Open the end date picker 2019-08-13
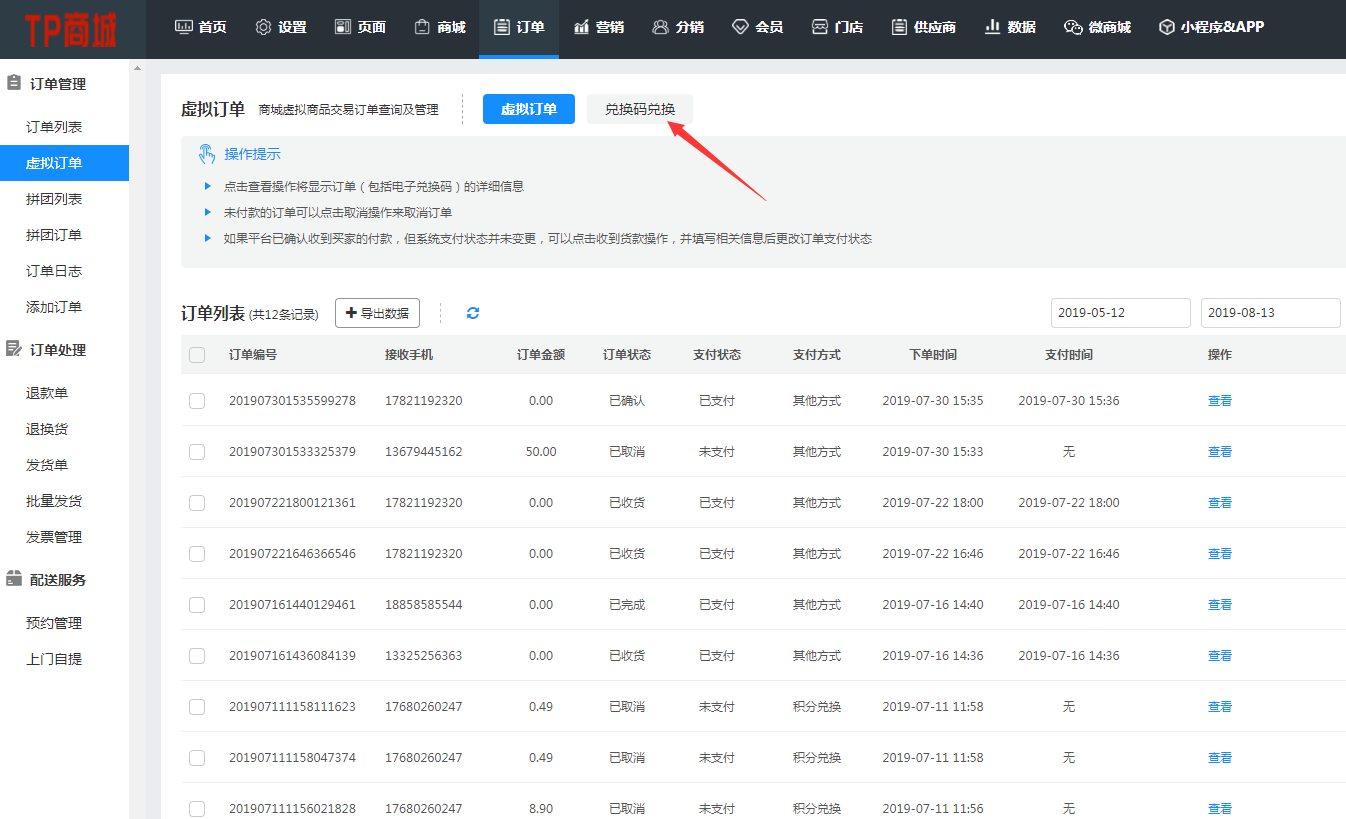1346x819 pixels. (1270, 313)
